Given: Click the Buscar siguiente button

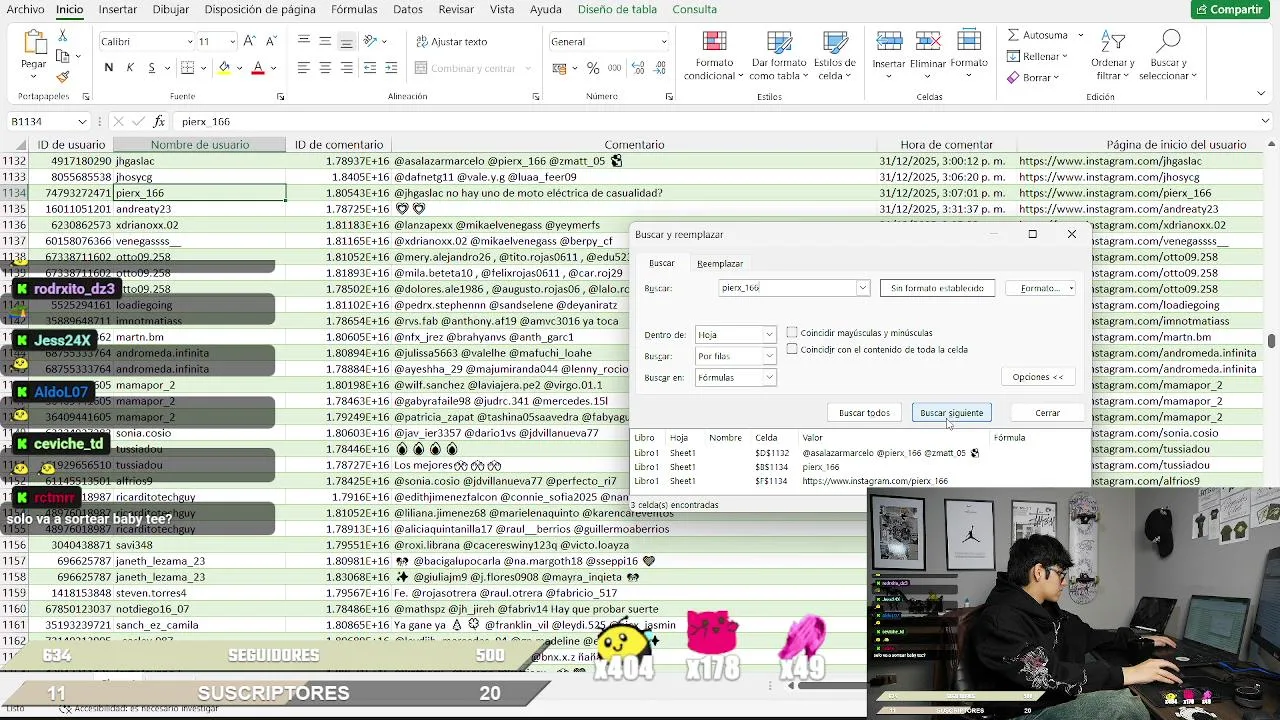Looking at the screenshot, I should 951,412.
